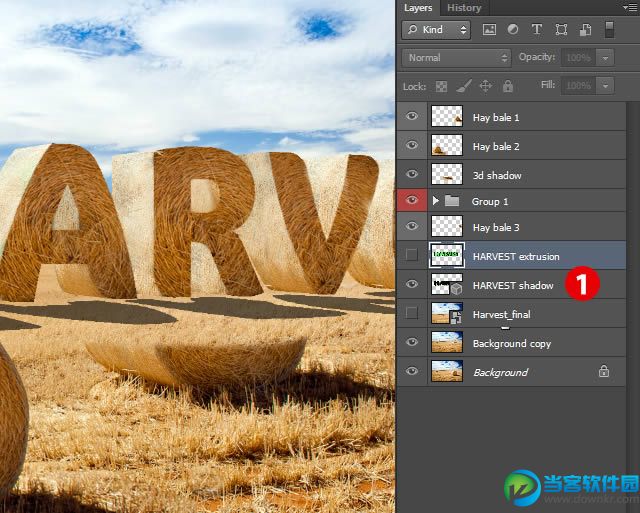
Task: Open the Kind filter dropdown
Action: tap(436, 30)
